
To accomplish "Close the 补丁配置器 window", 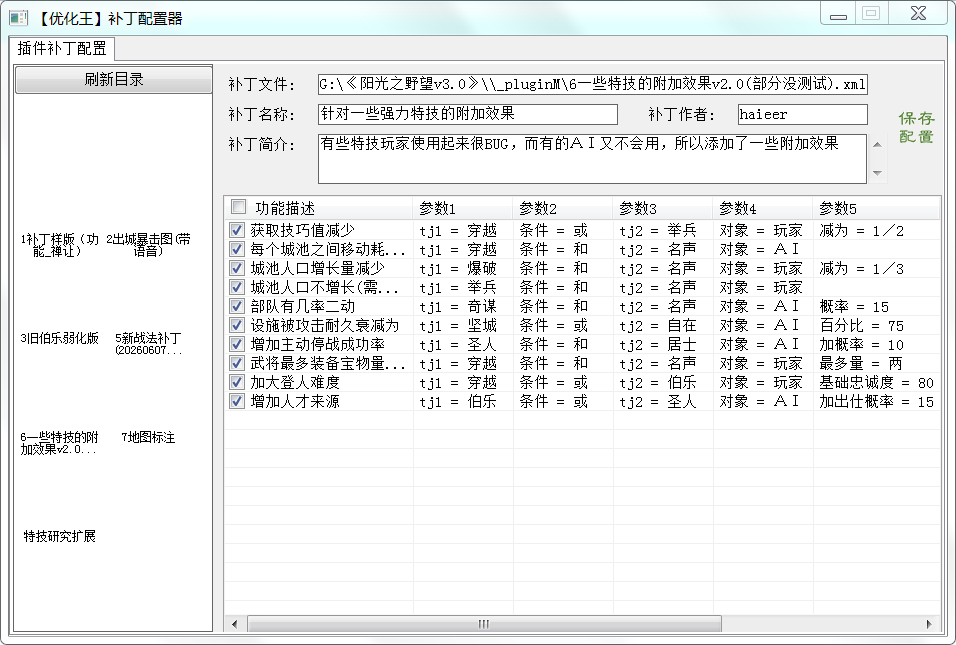I will click(918, 13).
